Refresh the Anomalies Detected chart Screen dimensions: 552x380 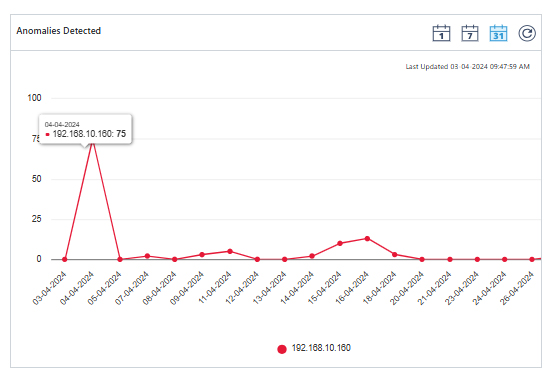pos(527,33)
